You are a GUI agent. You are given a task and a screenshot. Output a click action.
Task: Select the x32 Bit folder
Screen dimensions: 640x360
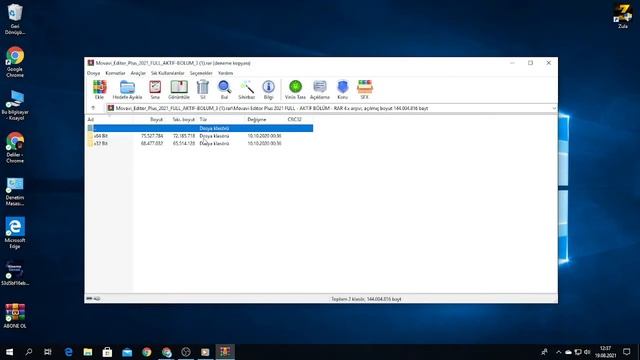[x=100, y=144]
